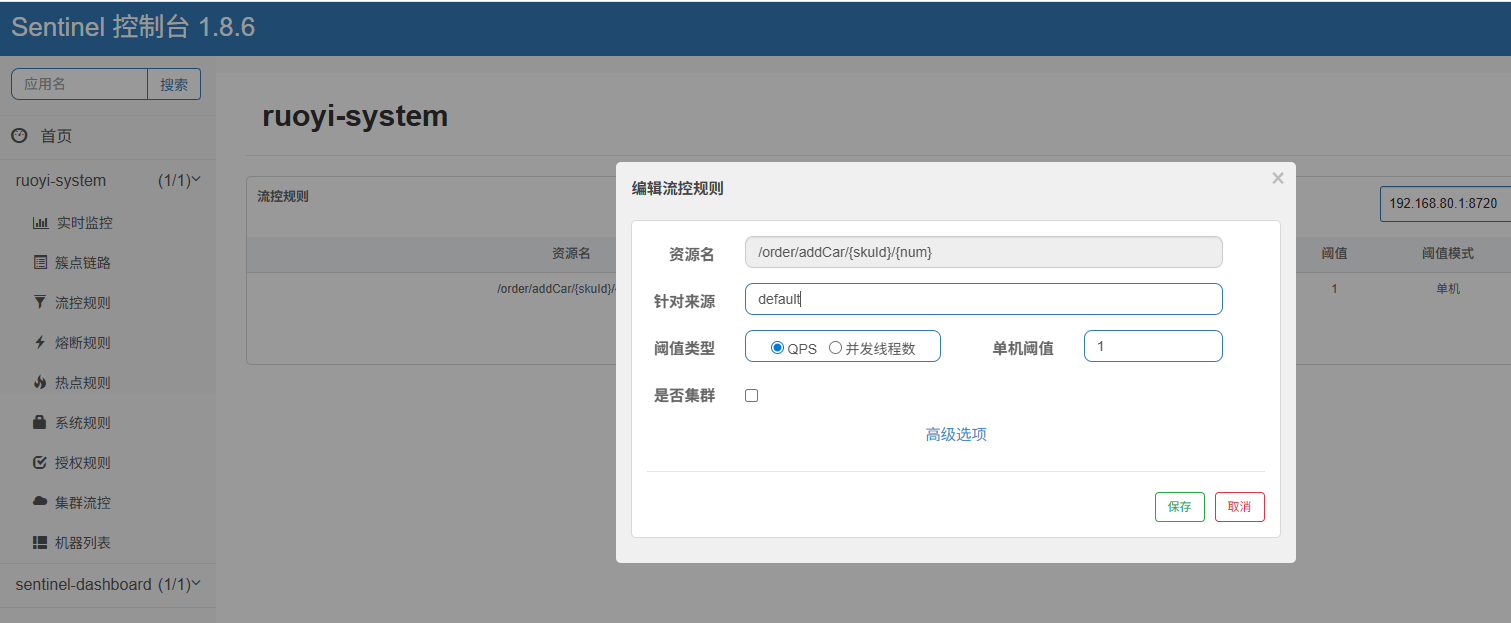This screenshot has width=1511, height=623.
Task: Enable the 是否集群 checkbox
Action: (752, 396)
